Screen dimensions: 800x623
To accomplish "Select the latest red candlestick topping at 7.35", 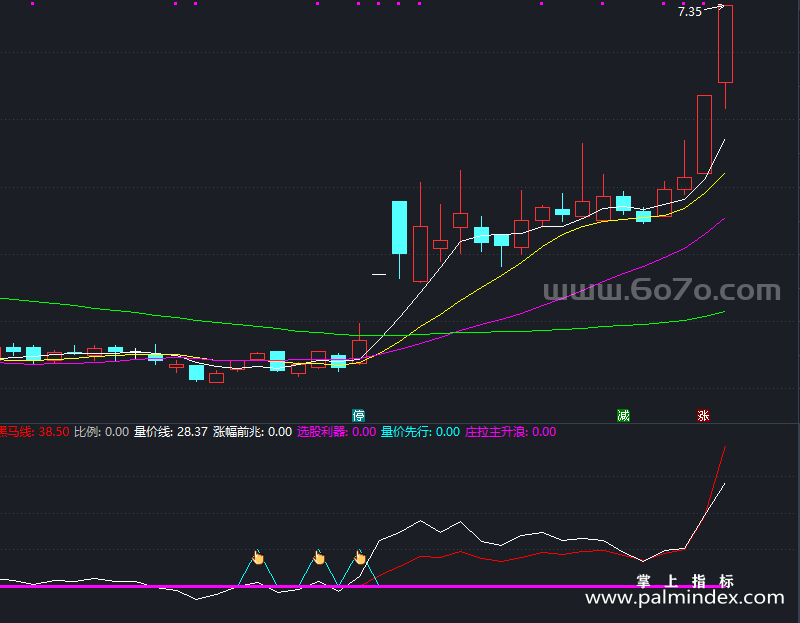I will [726, 44].
